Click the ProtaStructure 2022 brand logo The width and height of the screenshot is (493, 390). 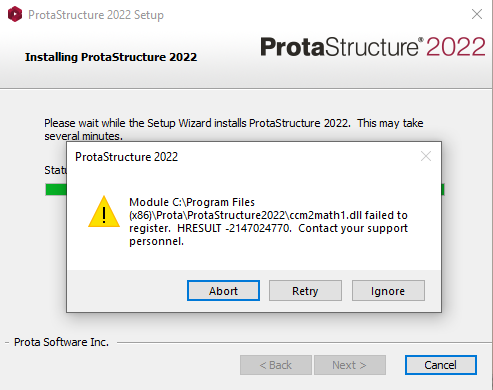pyautogui.click(x=373, y=46)
